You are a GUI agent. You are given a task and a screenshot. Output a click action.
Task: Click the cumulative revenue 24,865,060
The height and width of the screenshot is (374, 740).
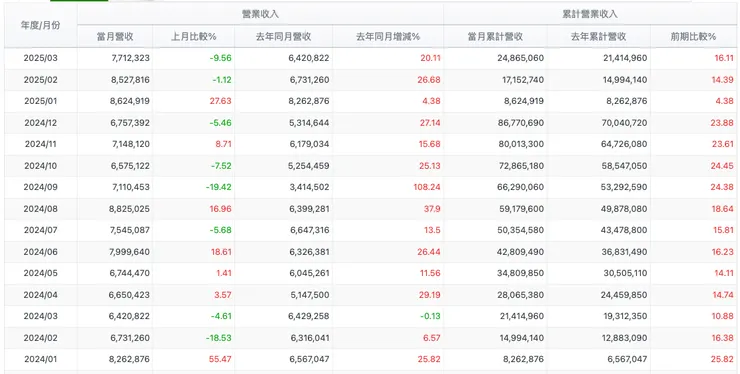[521, 58]
